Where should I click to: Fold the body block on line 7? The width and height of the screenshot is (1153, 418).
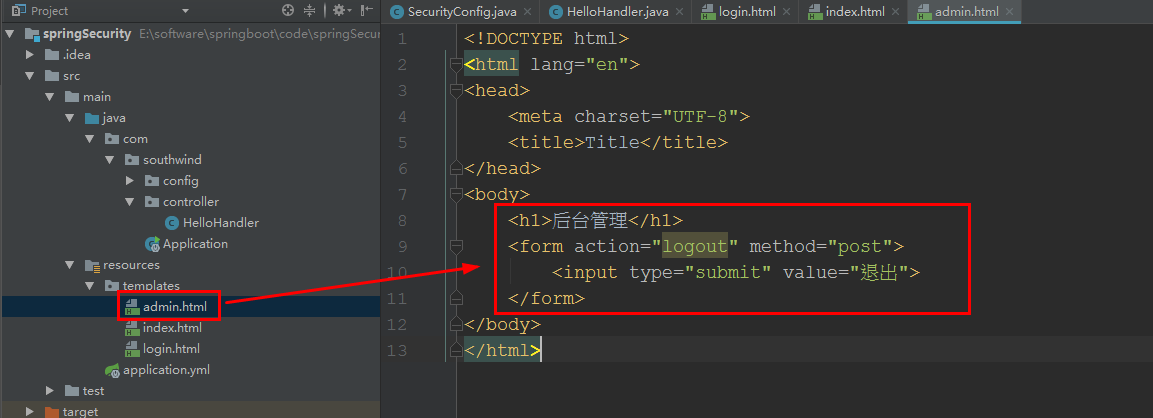tap(456, 194)
